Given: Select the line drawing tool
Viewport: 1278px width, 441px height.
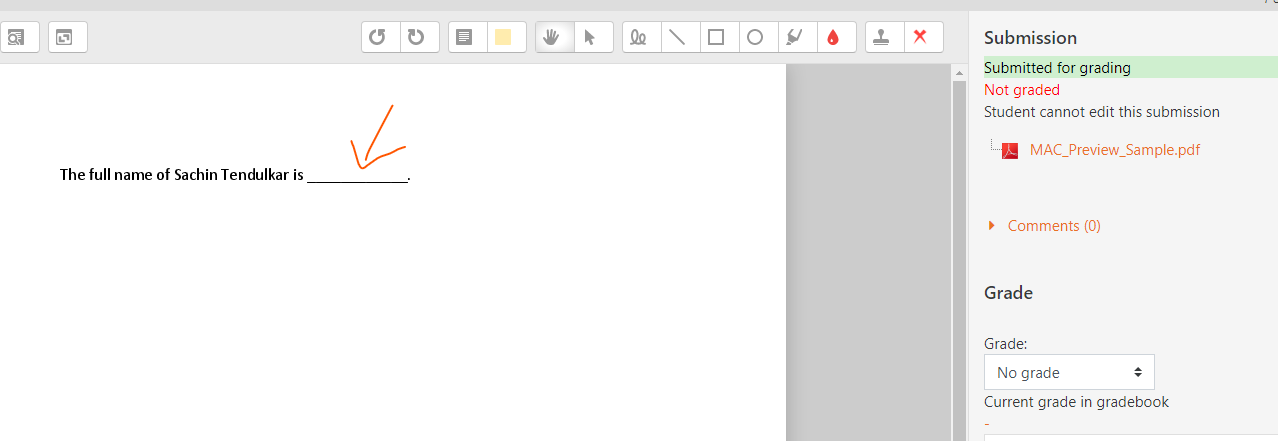Looking at the screenshot, I should coord(678,38).
